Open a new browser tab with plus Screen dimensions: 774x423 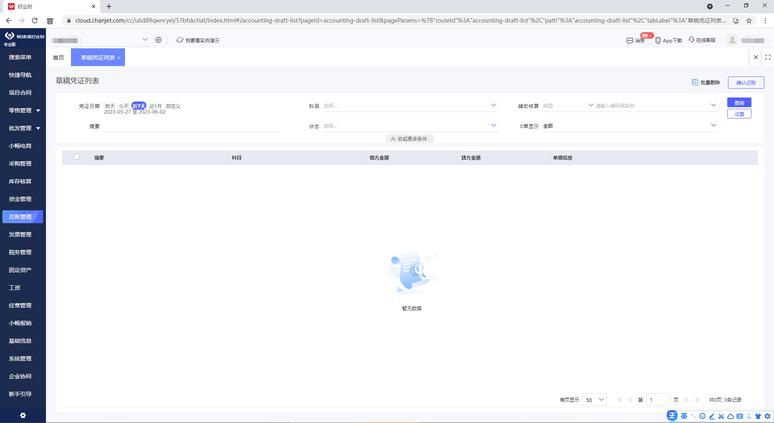109,6
